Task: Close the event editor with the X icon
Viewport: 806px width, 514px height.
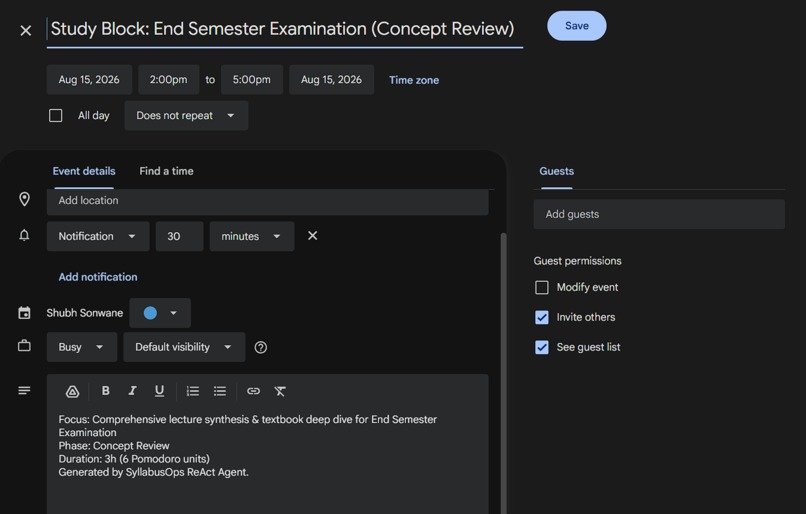Action: tap(26, 31)
